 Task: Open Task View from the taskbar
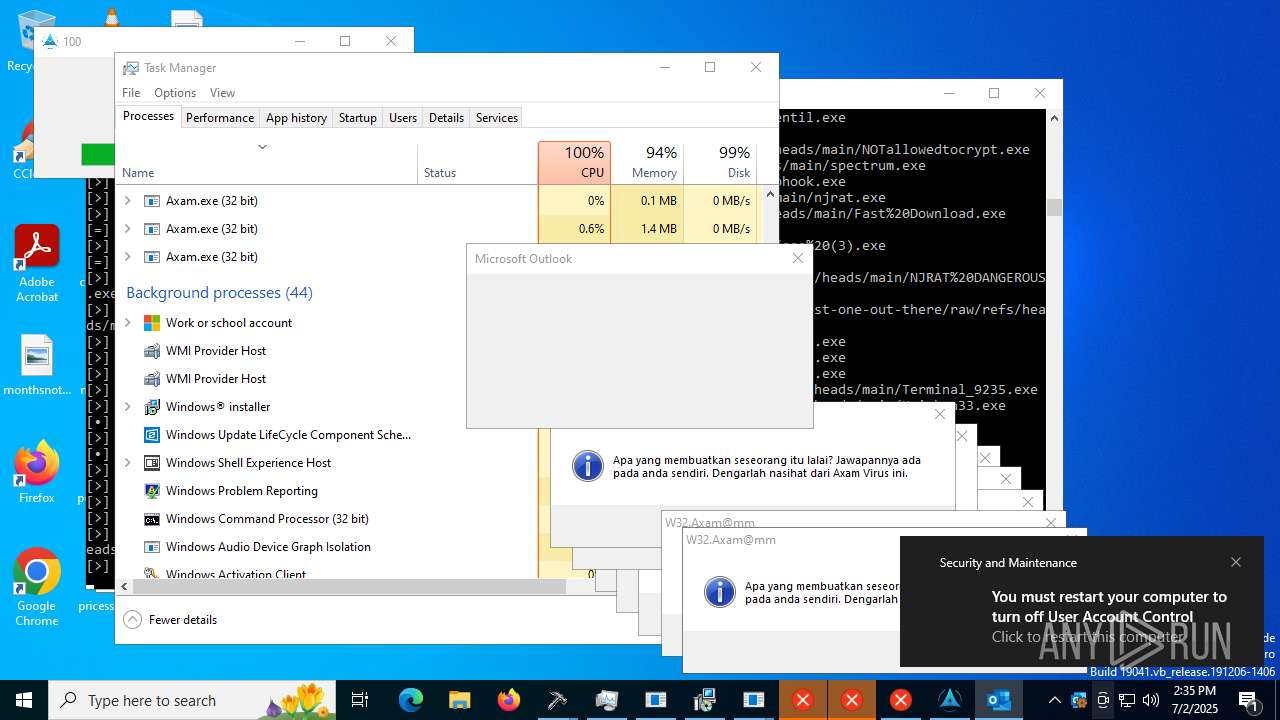coord(361,700)
